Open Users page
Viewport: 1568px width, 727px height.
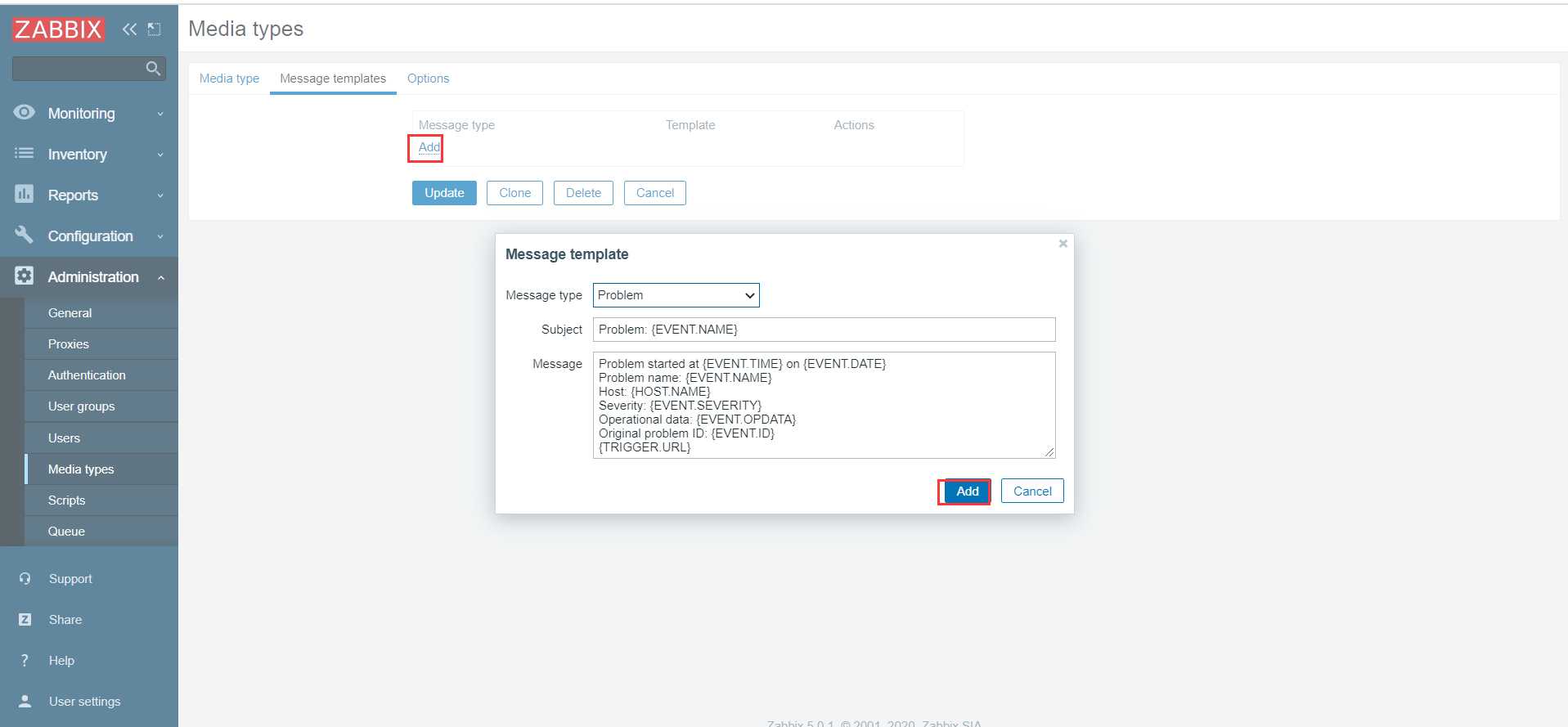click(101, 438)
